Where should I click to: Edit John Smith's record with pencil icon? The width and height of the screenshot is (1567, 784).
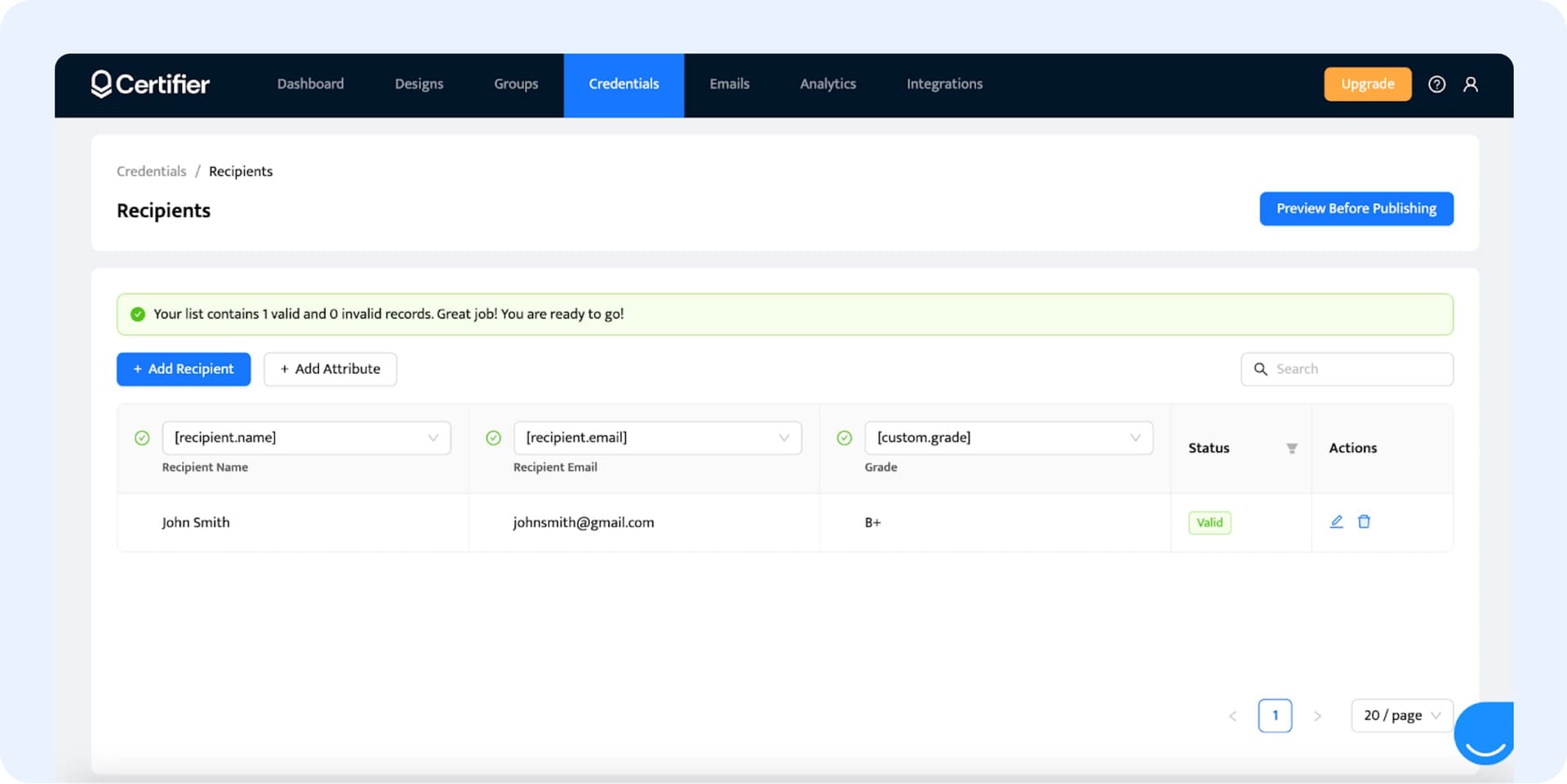[x=1336, y=521]
